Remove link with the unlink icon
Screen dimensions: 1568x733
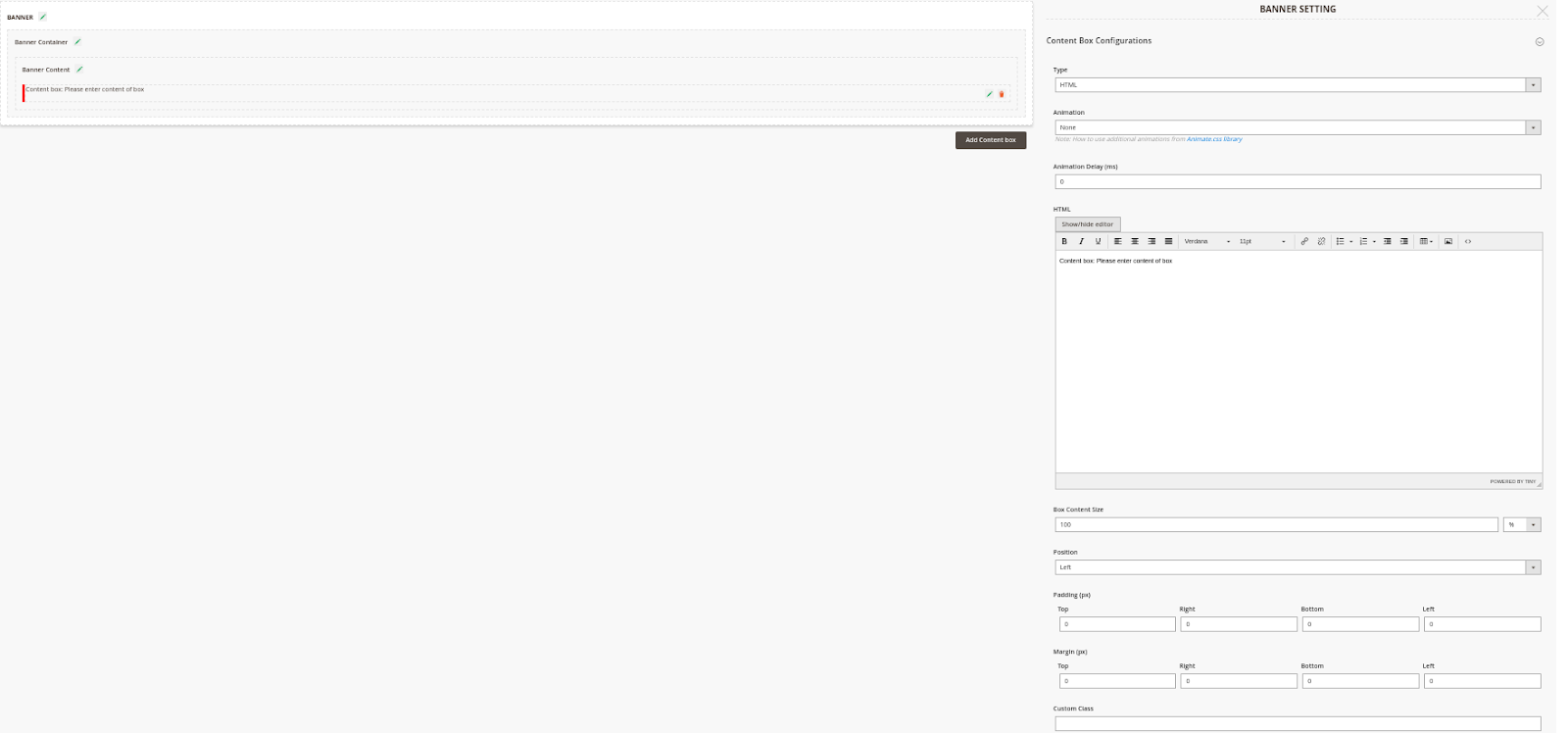click(x=1321, y=241)
